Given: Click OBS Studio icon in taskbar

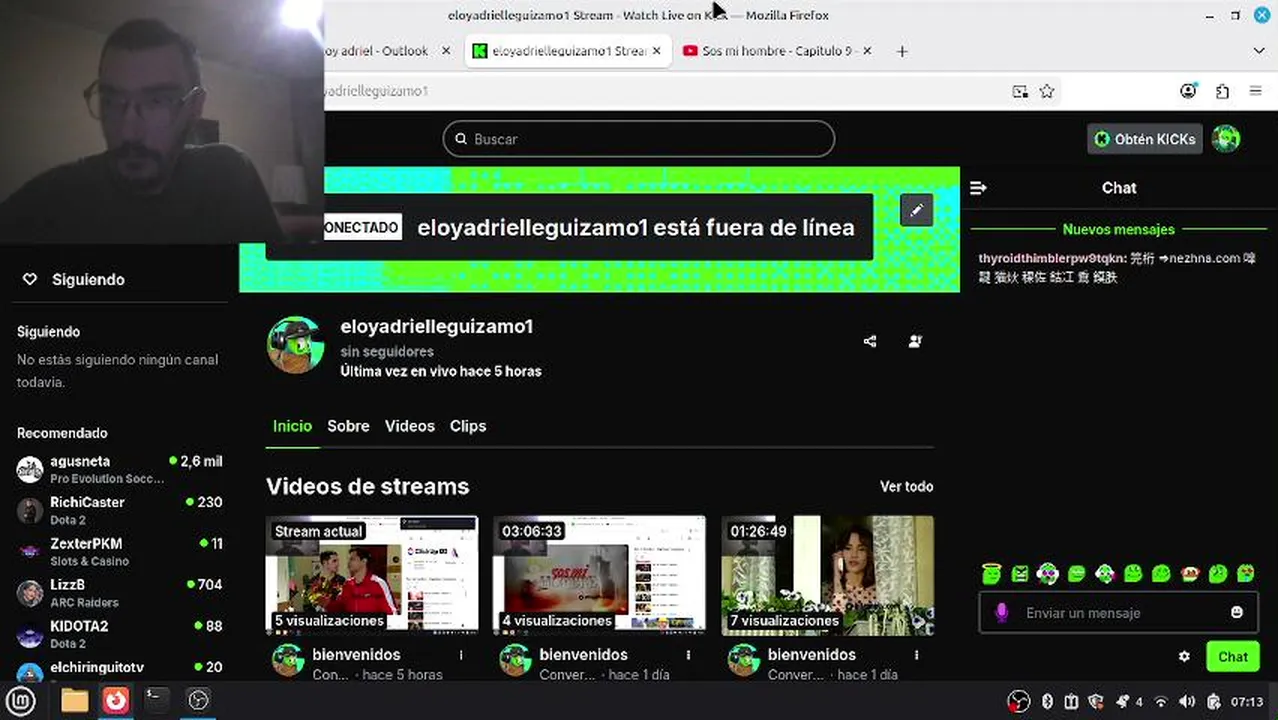Looking at the screenshot, I should point(199,700).
